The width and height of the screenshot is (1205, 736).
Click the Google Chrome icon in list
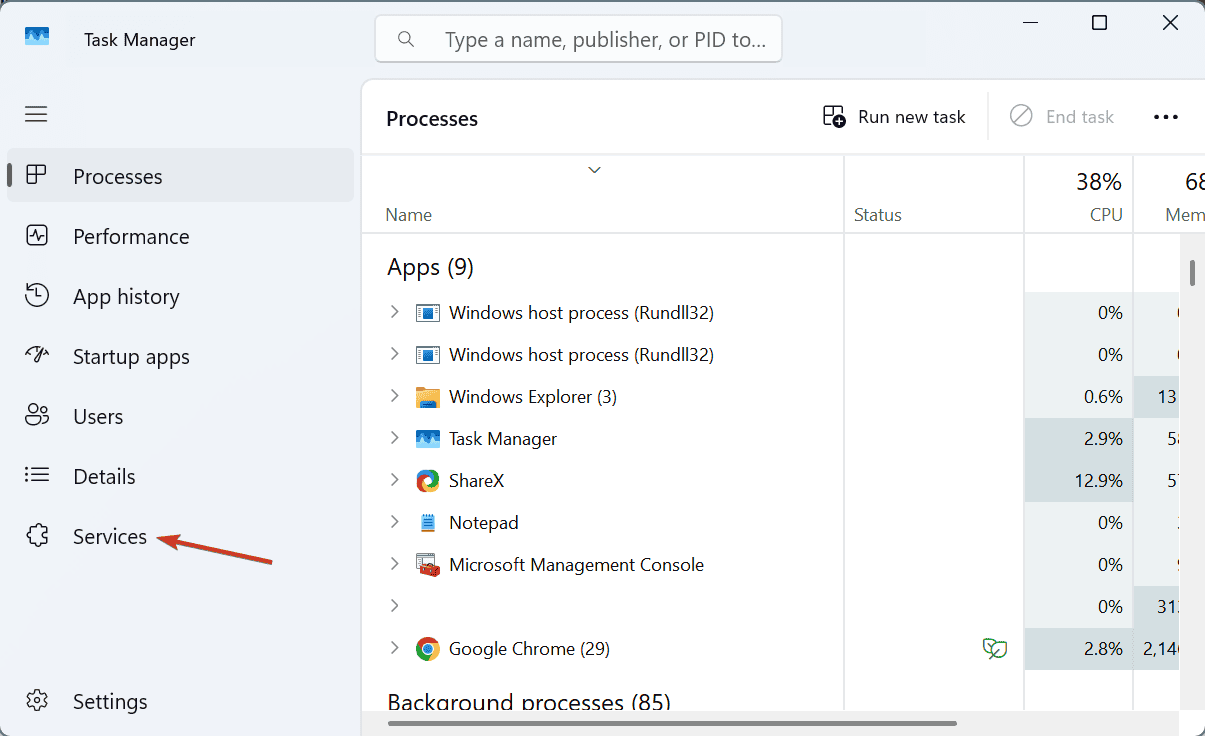[427, 649]
